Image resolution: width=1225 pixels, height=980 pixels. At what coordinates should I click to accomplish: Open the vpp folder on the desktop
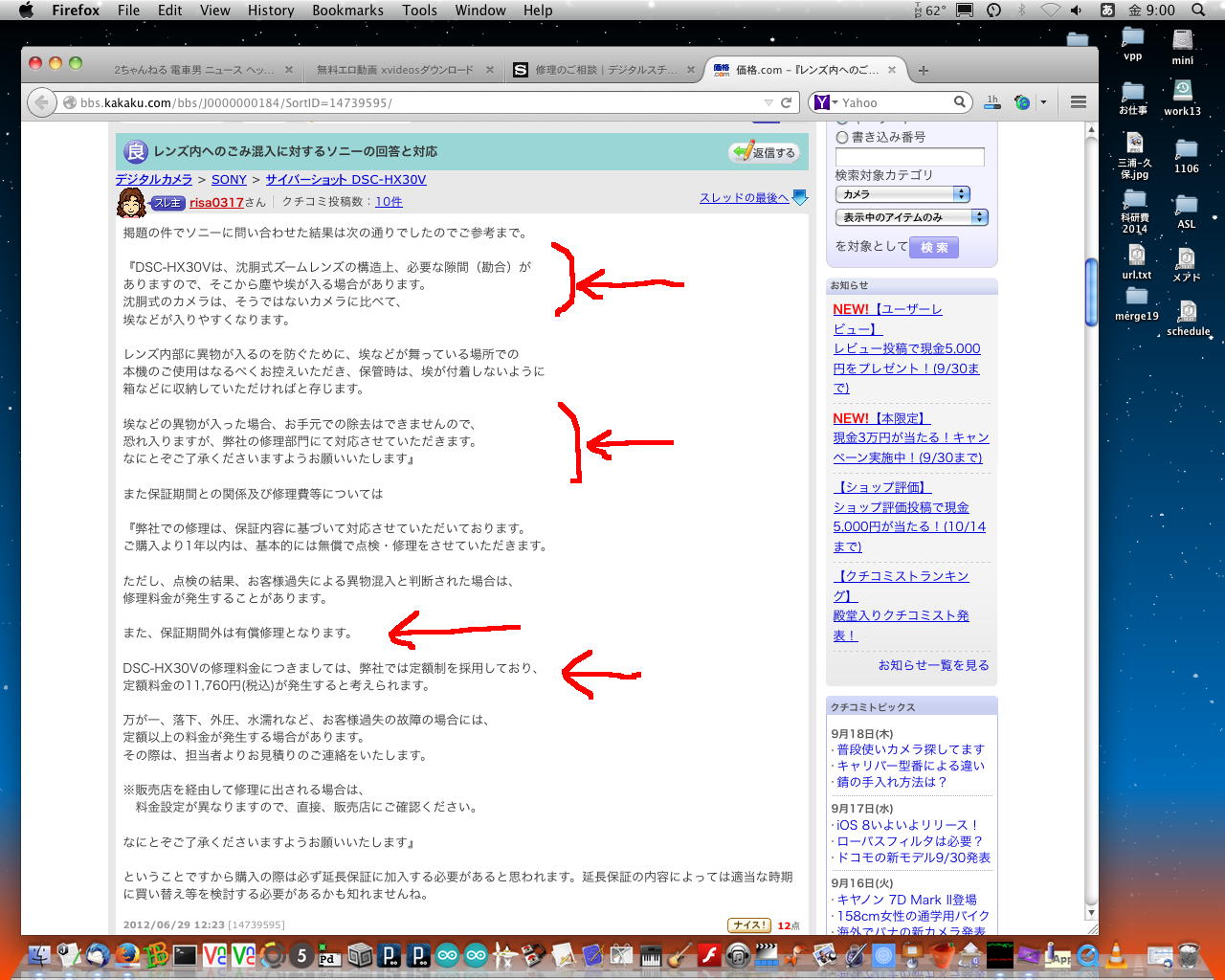point(1133,44)
